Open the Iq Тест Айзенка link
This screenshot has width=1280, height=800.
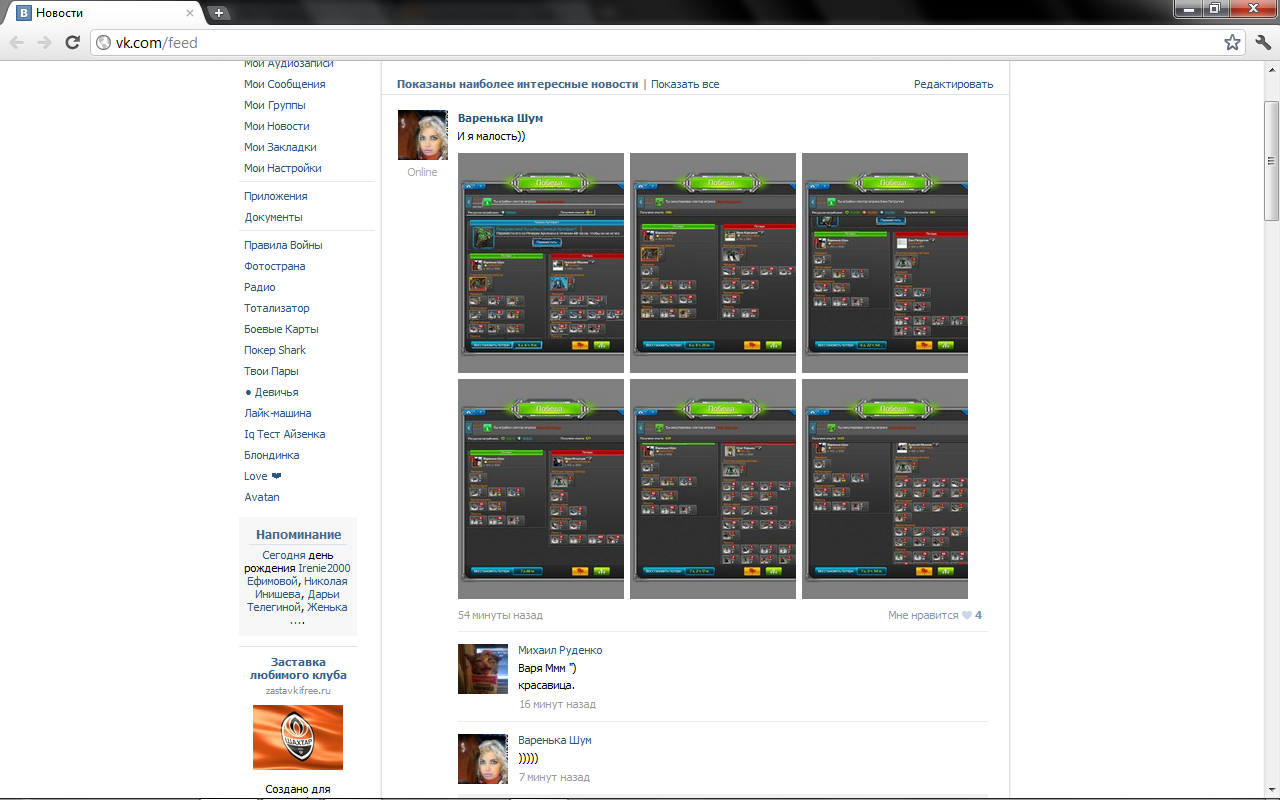[x=285, y=434]
